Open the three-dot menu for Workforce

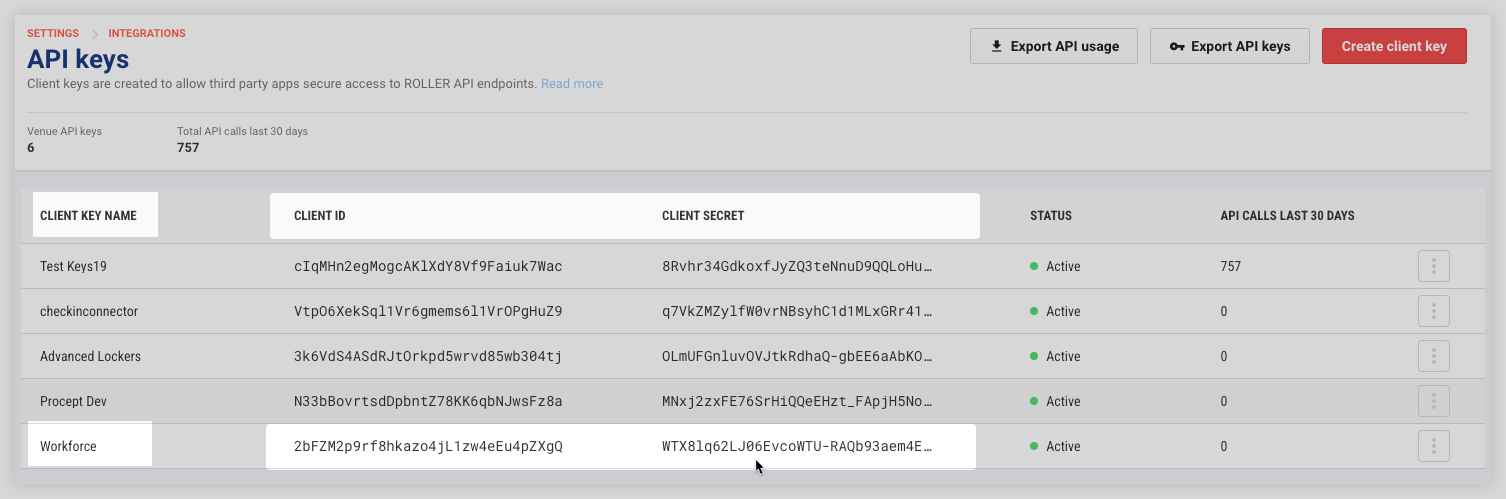tap(1433, 446)
